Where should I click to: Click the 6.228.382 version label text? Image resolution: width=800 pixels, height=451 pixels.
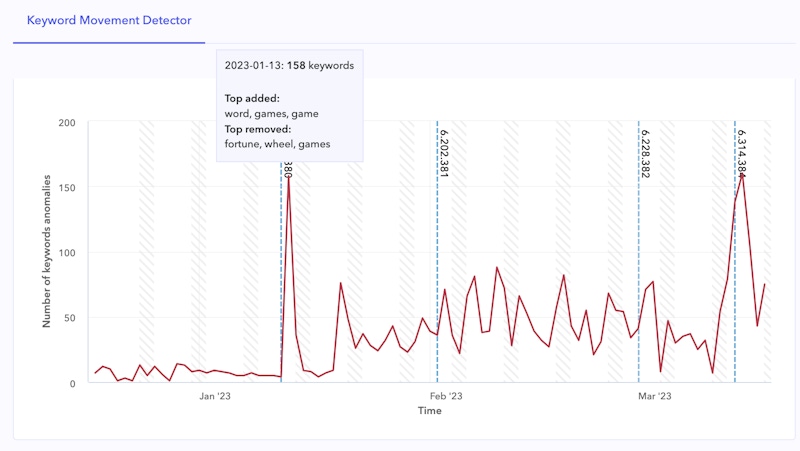[646, 153]
